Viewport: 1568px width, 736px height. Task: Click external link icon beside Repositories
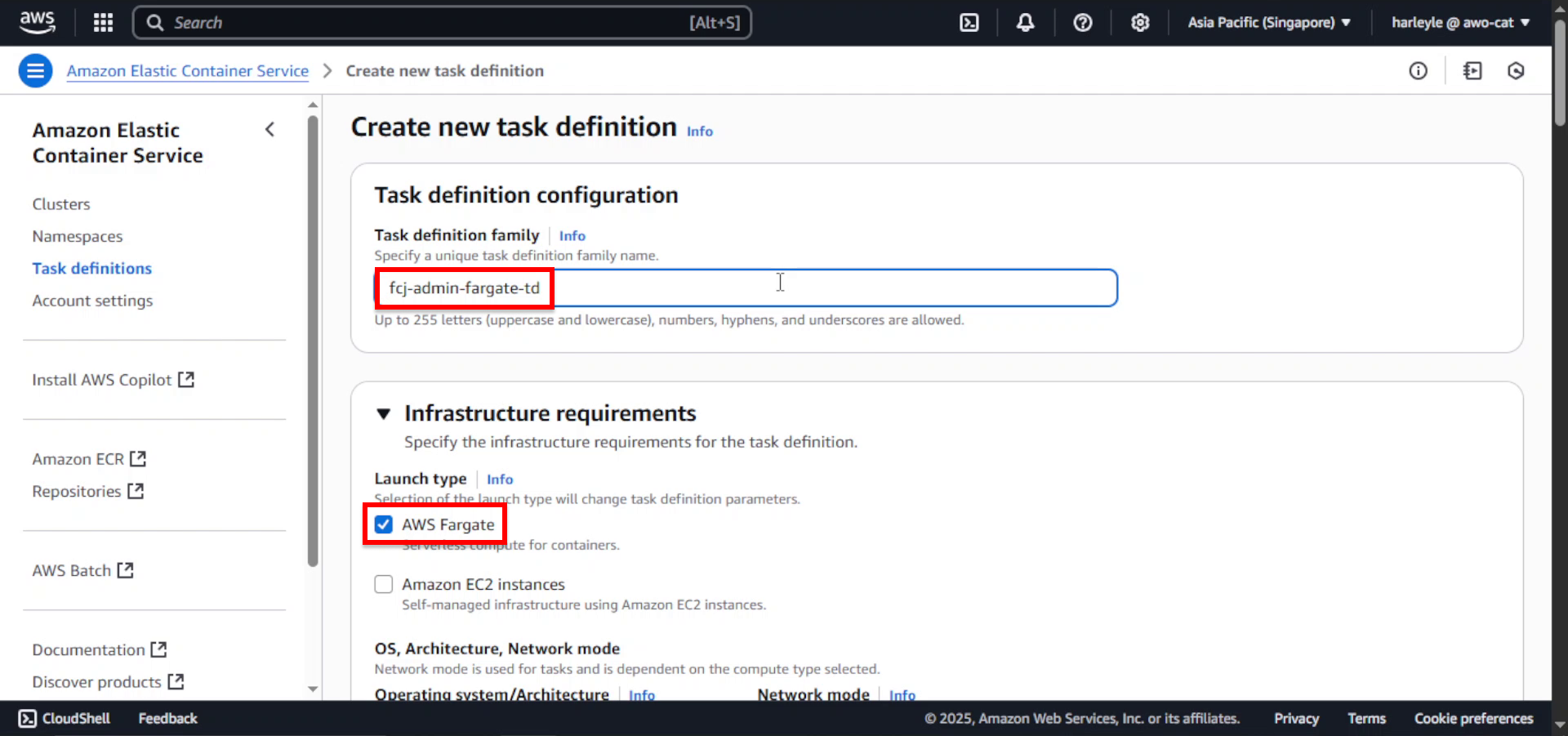(136, 490)
